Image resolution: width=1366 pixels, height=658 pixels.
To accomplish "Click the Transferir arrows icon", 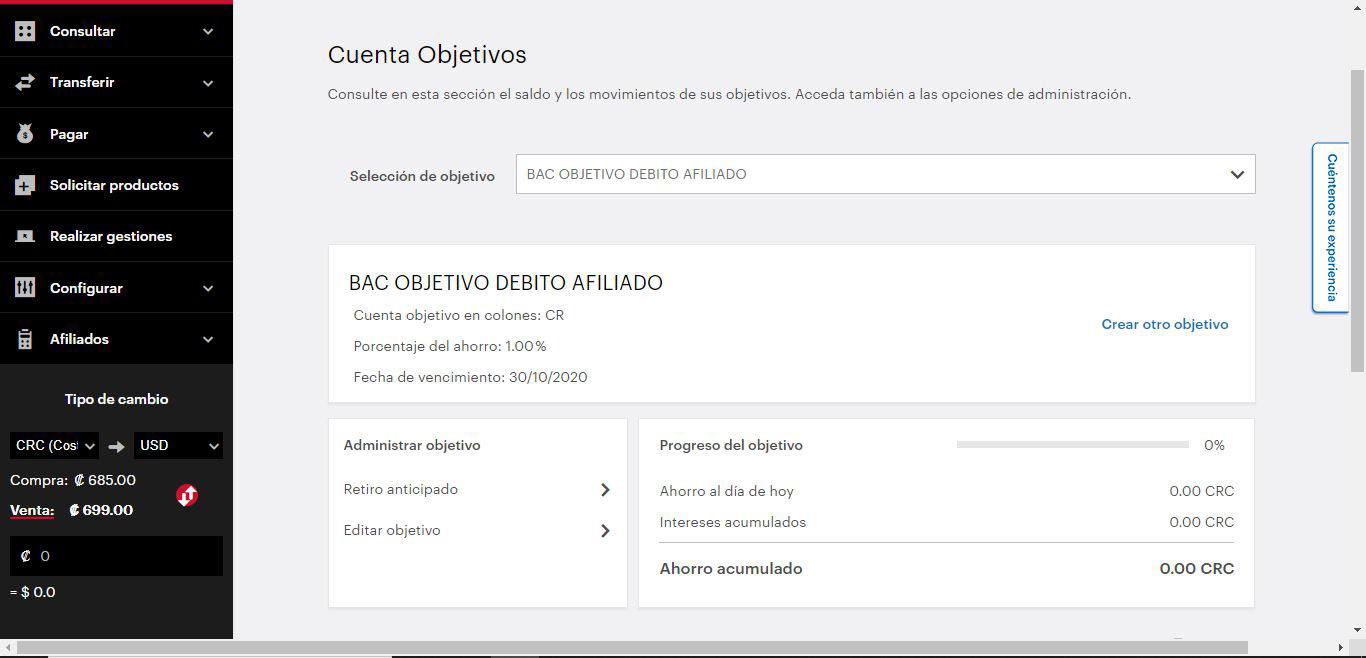I will click(x=25, y=83).
